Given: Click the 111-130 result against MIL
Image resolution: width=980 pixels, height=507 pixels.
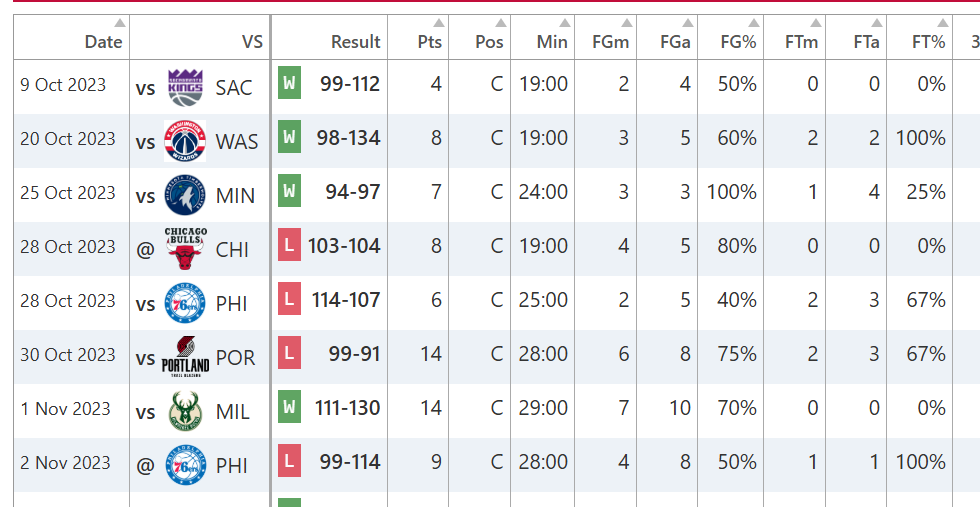Looking at the screenshot, I should pos(345,408).
